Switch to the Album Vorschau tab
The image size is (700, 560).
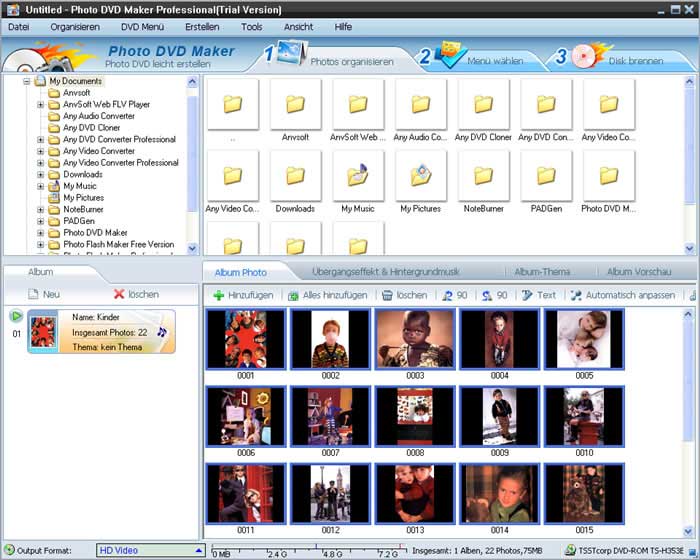[639, 272]
